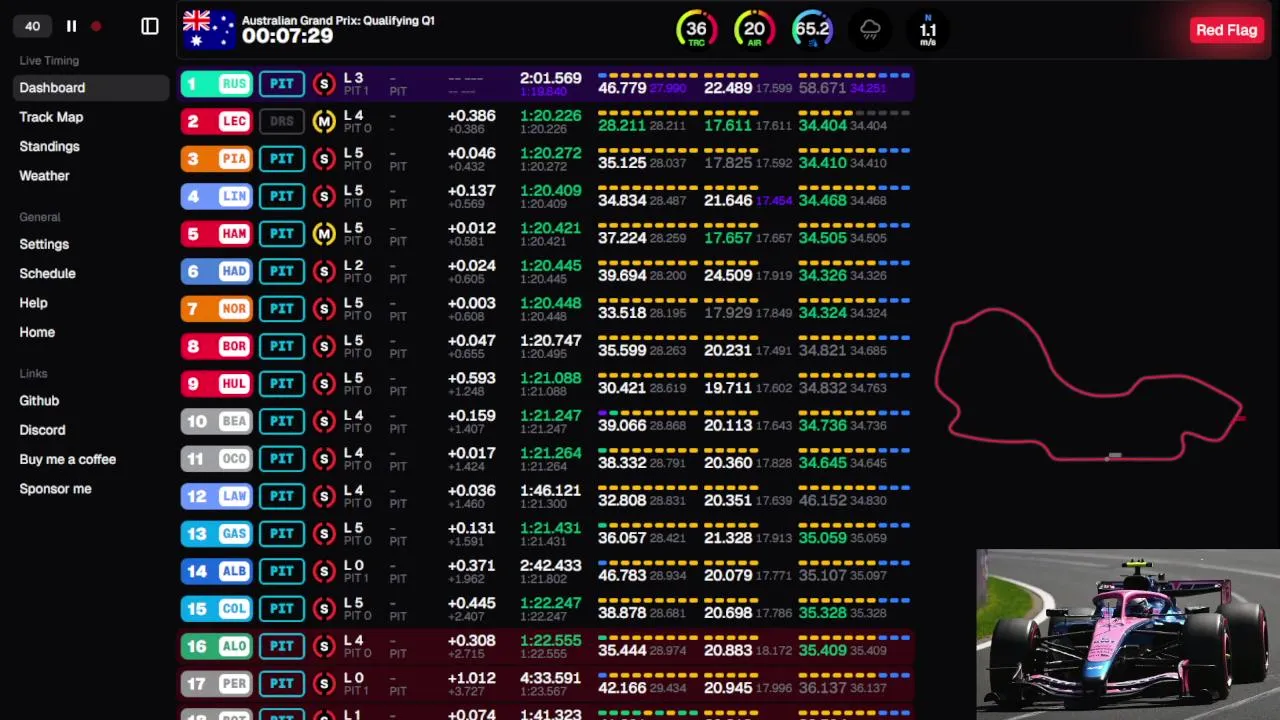Open the Discord link
The image size is (1280, 720).
[x=42, y=430]
